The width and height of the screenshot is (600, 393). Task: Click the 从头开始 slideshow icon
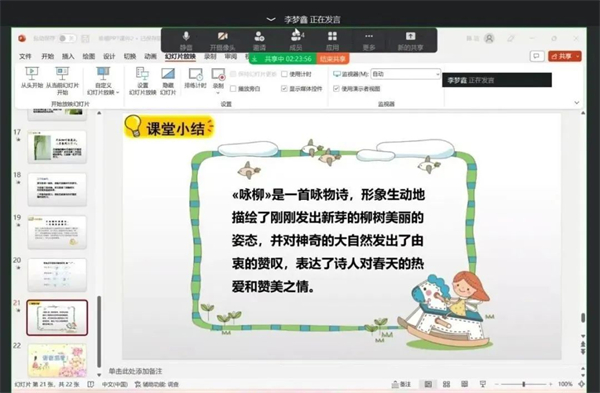[x=32, y=73]
